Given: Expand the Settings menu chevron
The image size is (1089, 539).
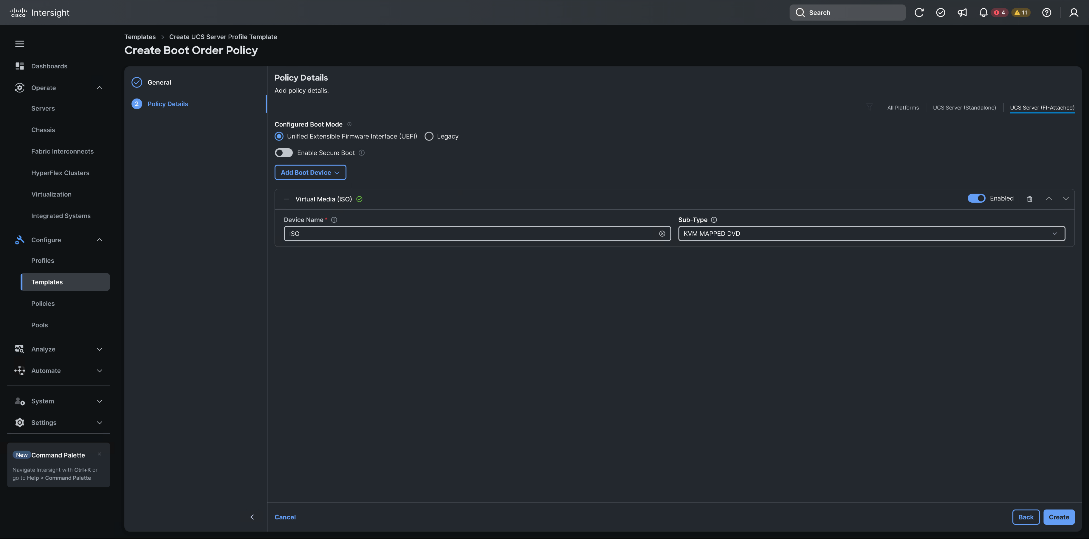Looking at the screenshot, I should click(99, 423).
